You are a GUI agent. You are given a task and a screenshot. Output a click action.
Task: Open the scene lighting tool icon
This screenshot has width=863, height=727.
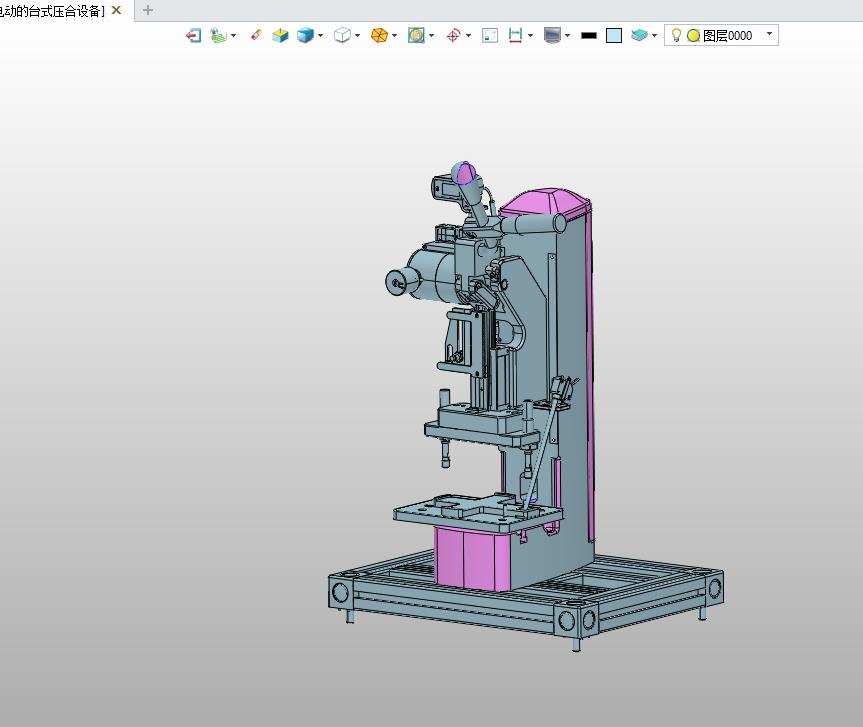(x=219, y=36)
